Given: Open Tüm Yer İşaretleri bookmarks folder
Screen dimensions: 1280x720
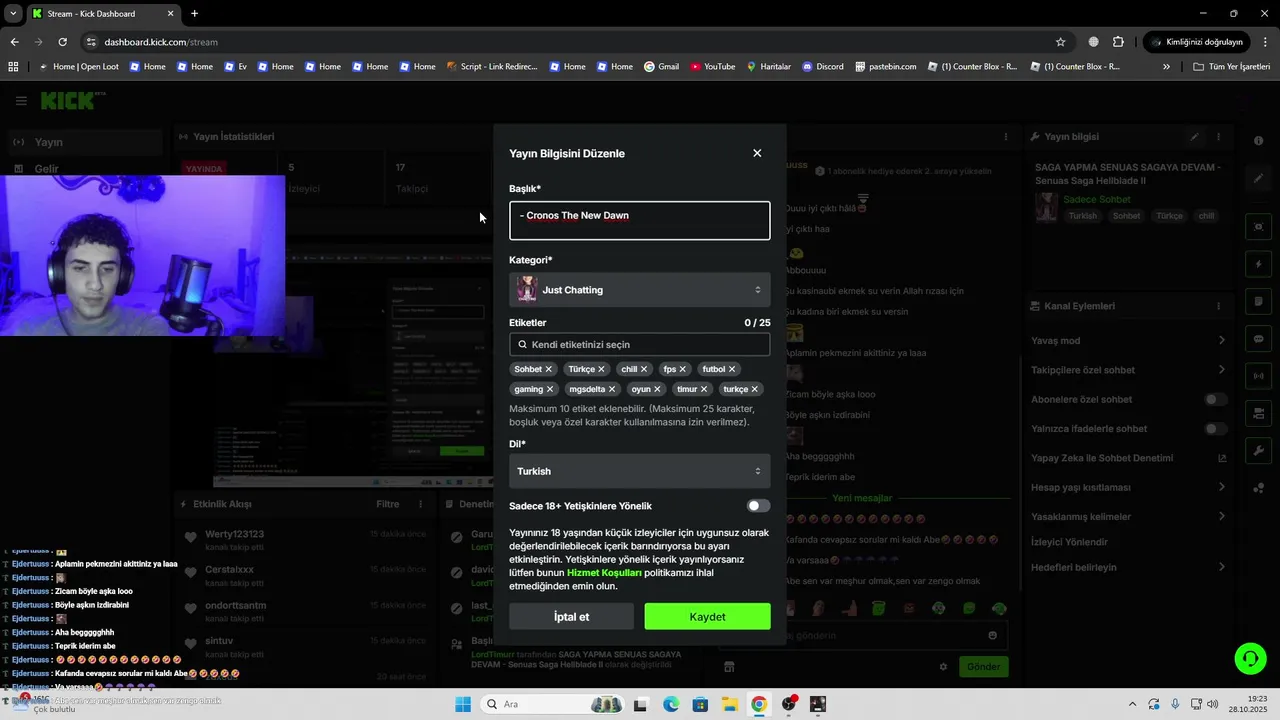Looking at the screenshot, I should 1232,67.
